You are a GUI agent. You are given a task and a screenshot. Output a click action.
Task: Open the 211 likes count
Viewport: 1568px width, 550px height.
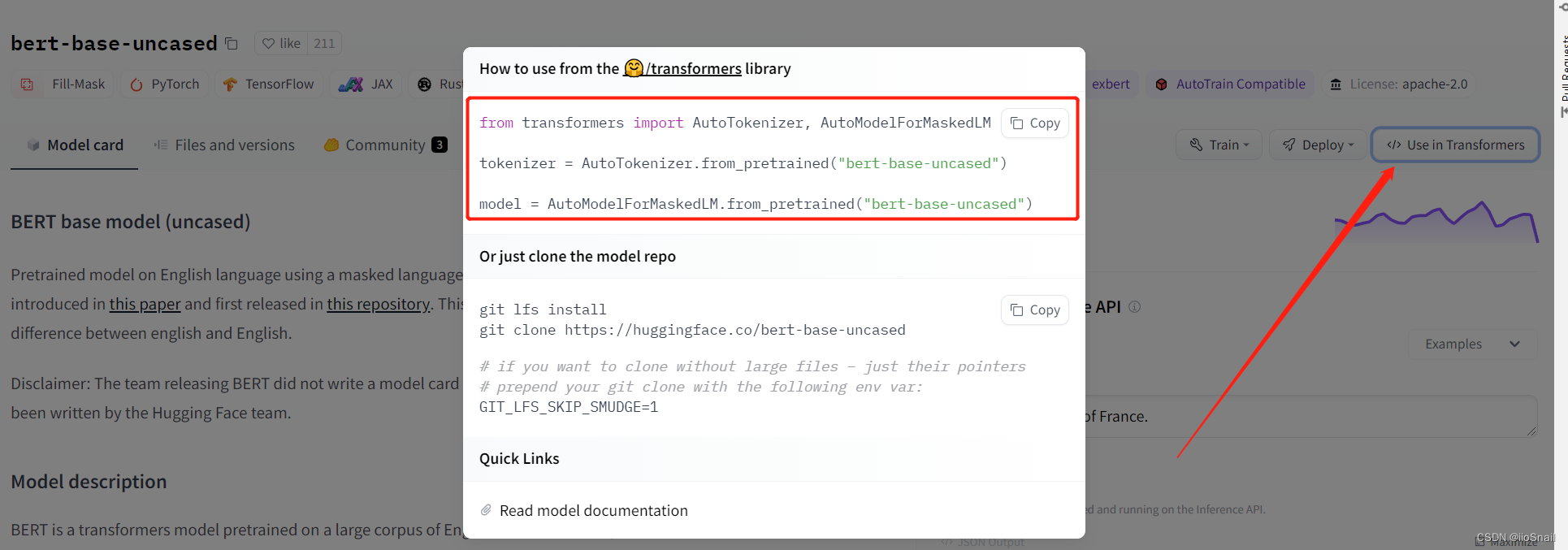point(324,44)
